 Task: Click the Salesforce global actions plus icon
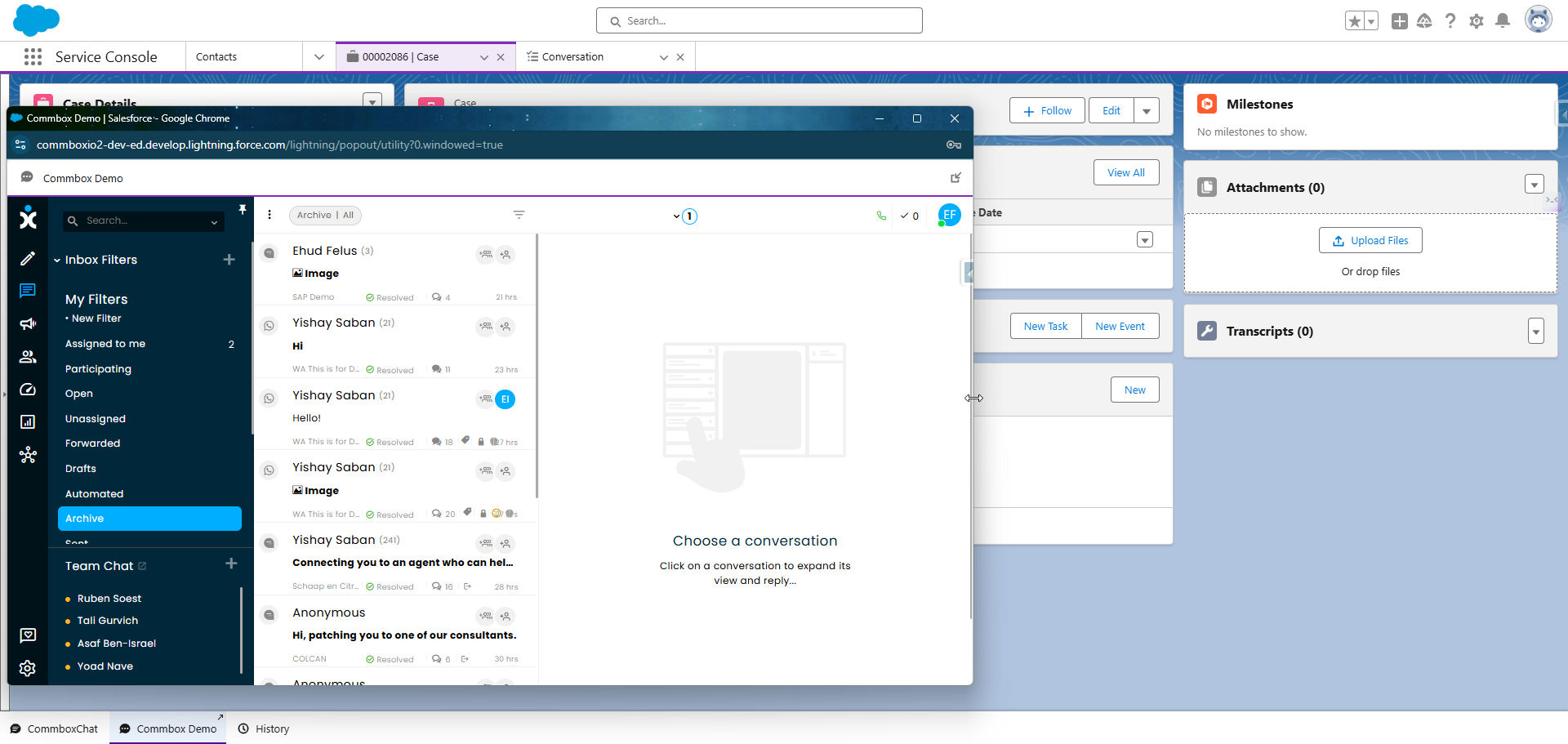(1400, 21)
